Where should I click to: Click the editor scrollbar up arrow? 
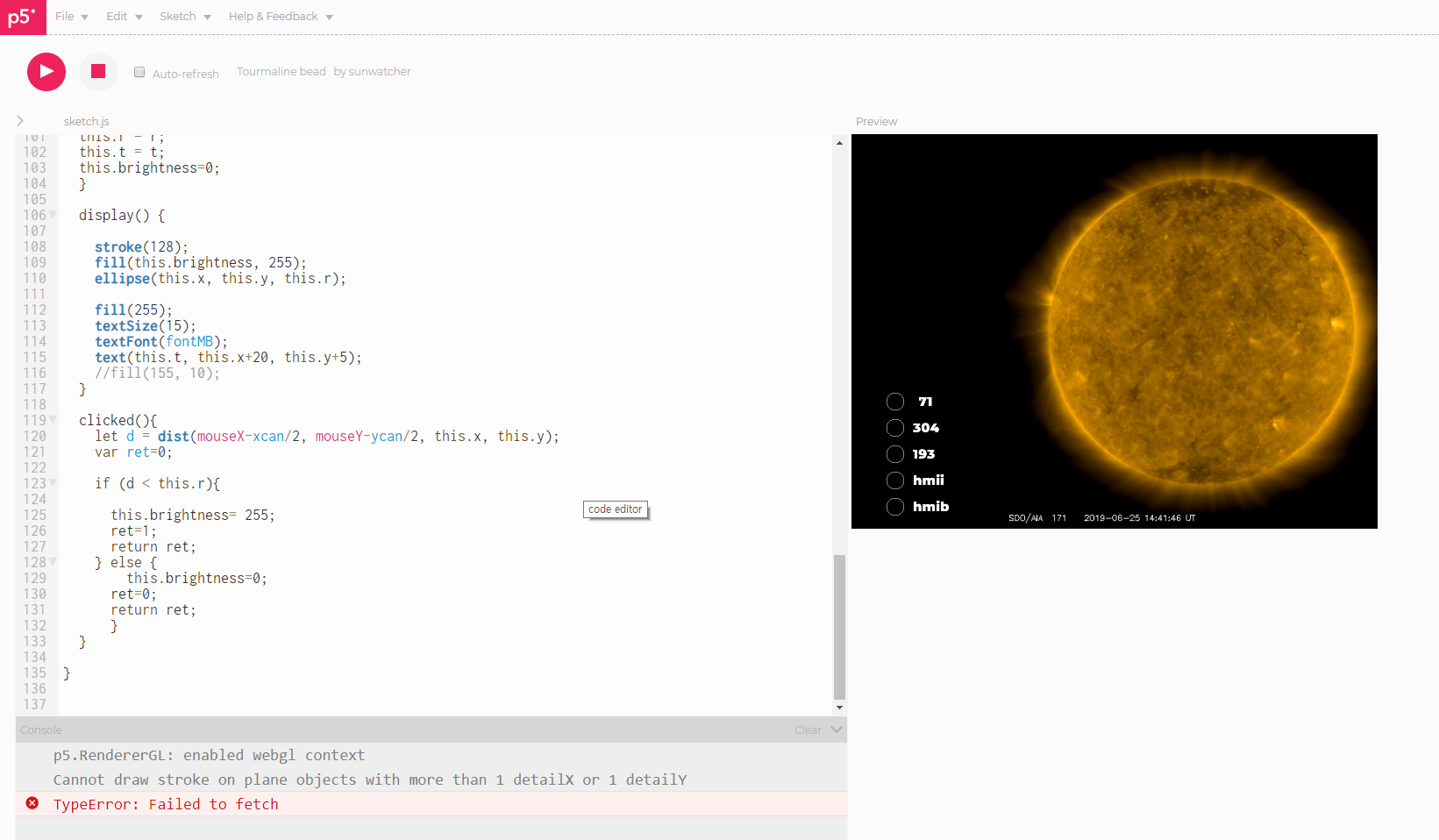839,142
